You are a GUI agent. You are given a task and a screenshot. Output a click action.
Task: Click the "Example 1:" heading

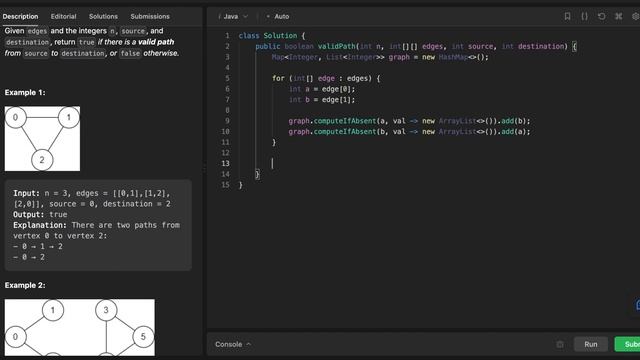(25, 93)
